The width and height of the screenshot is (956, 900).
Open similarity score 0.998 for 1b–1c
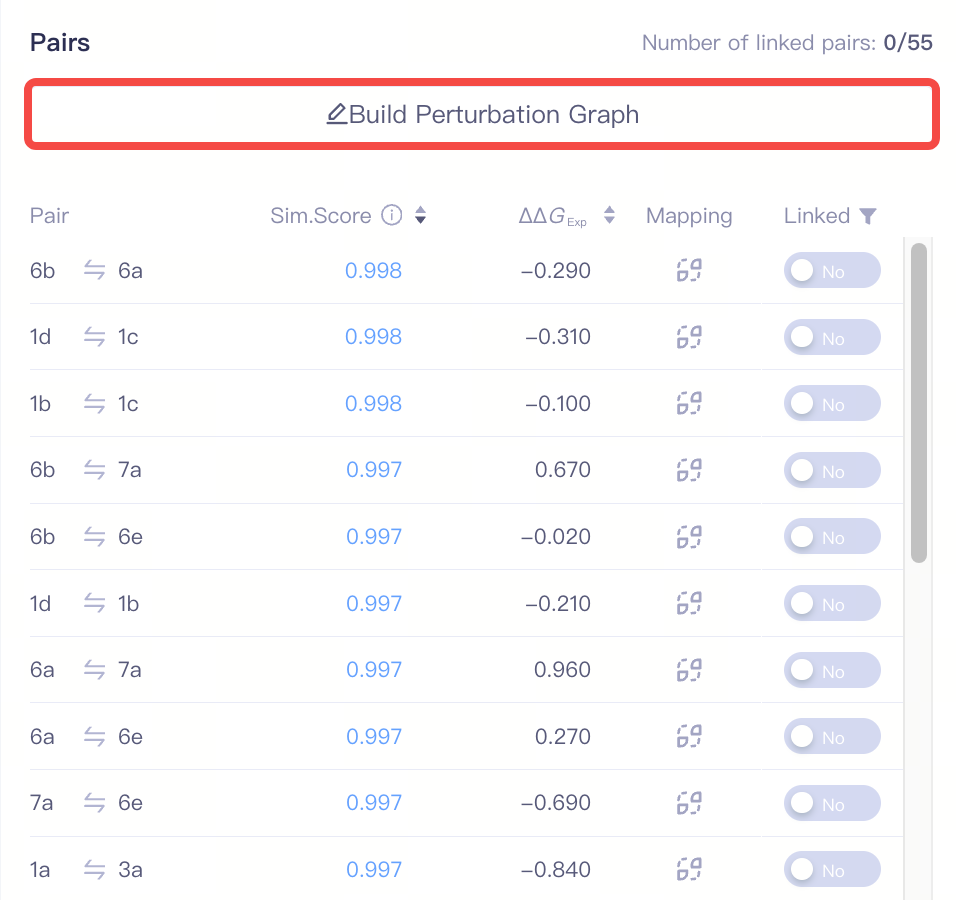click(x=373, y=404)
